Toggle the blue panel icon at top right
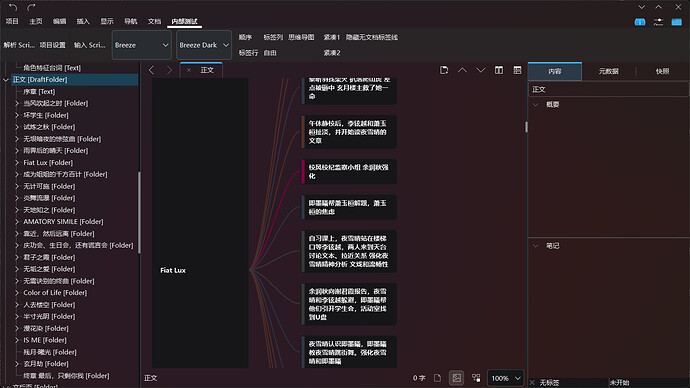 676,22
